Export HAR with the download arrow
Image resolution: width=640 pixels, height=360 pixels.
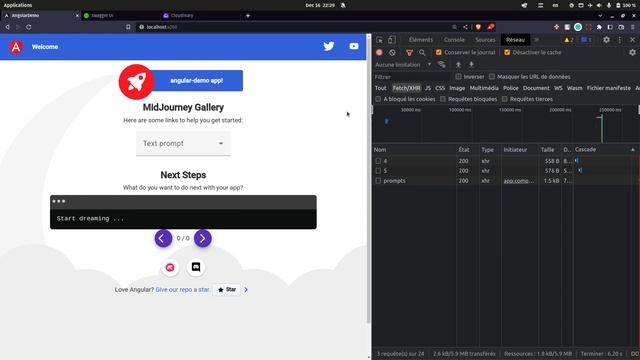tap(471, 64)
